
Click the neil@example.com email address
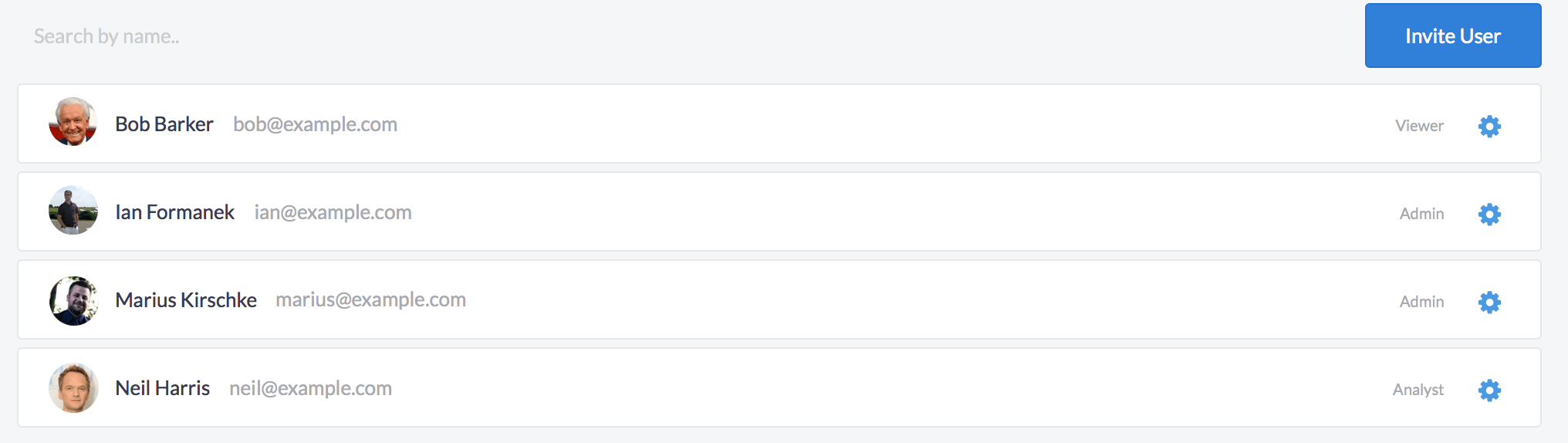[x=310, y=388]
